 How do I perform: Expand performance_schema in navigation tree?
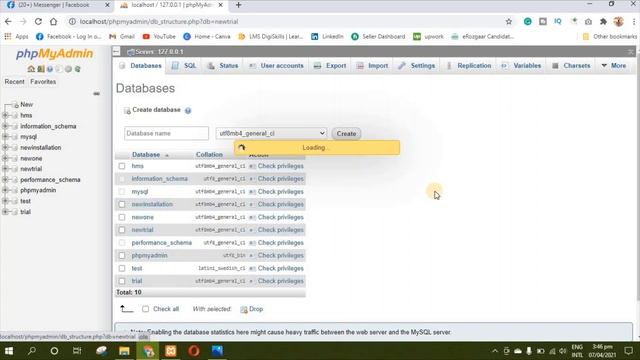(5, 180)
